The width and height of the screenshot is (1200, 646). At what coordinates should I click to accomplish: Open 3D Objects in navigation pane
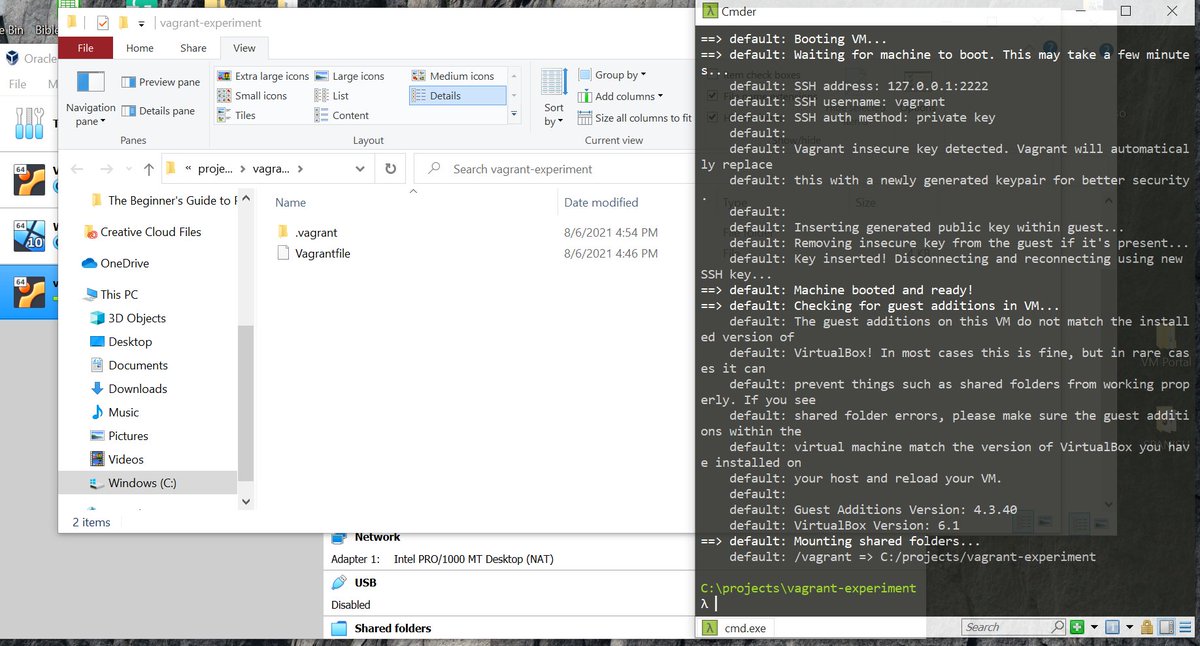coord(128,318)
